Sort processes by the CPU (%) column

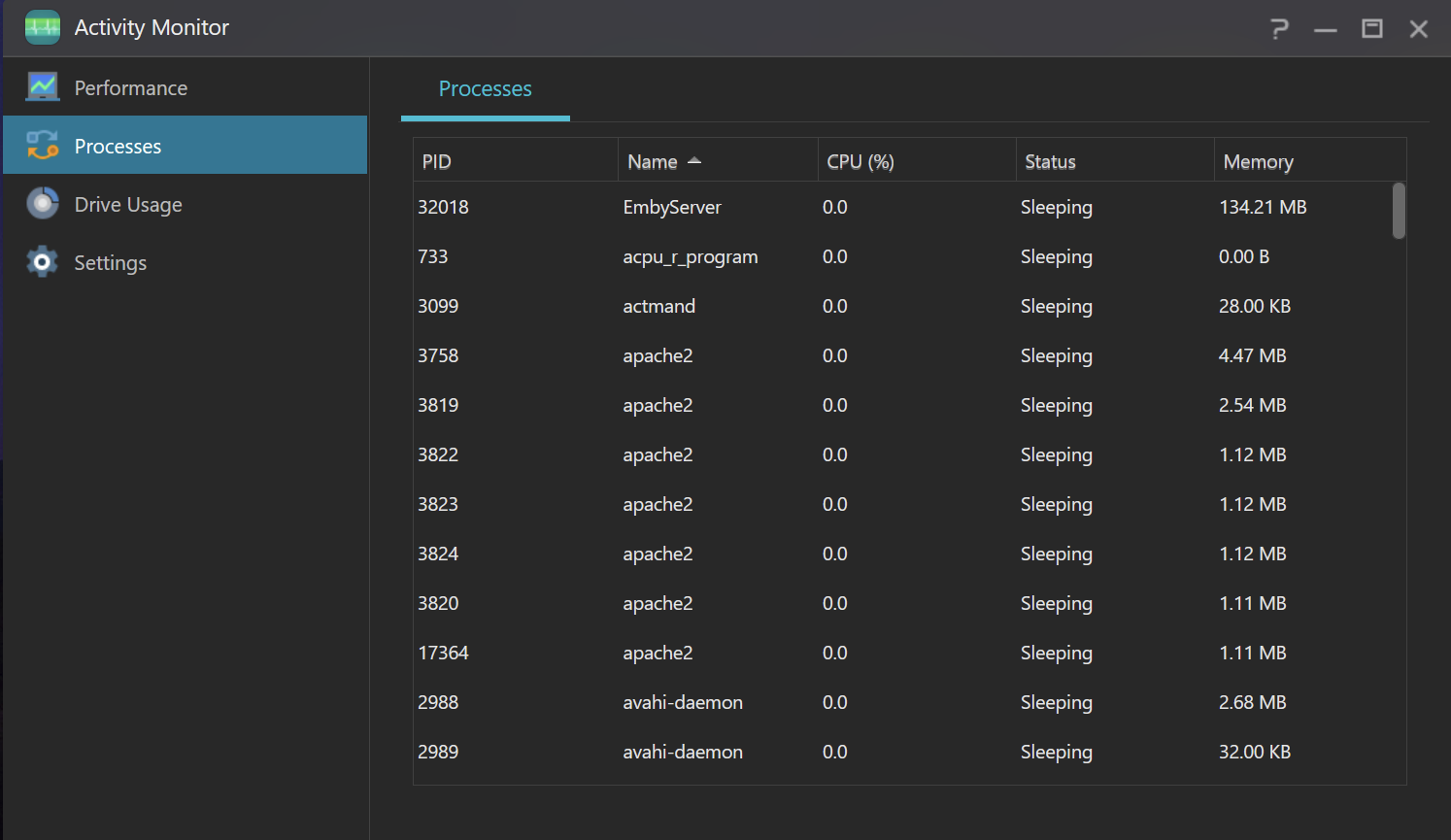pyautogui.click(x=860, y=161)
